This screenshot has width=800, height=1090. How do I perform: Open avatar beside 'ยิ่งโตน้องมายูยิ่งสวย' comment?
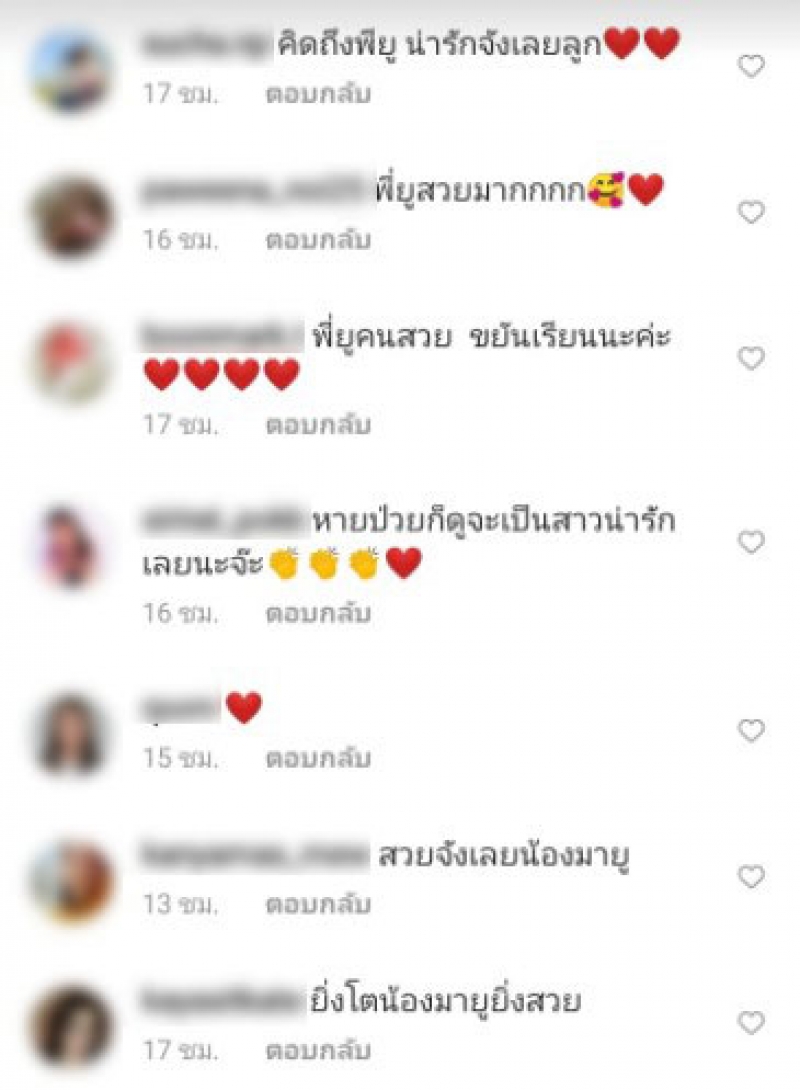coord(72,1027)
